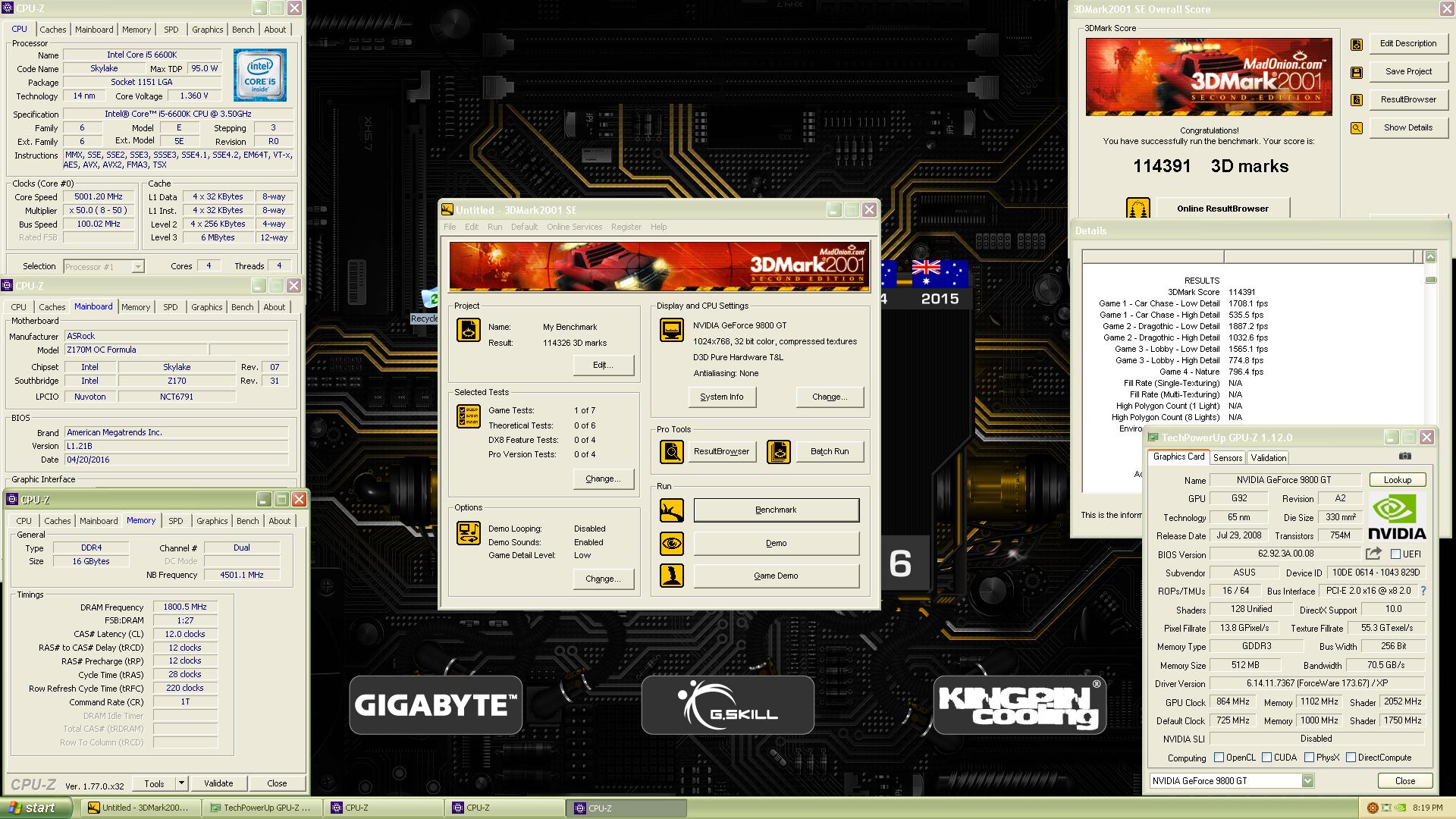Click Change... under Display and CPU Settings

[830, 397]
